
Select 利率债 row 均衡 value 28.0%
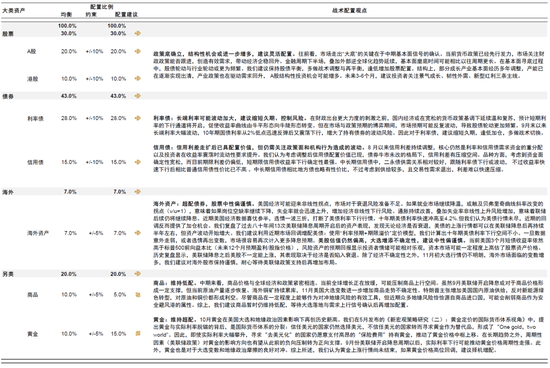coord(69,118)
